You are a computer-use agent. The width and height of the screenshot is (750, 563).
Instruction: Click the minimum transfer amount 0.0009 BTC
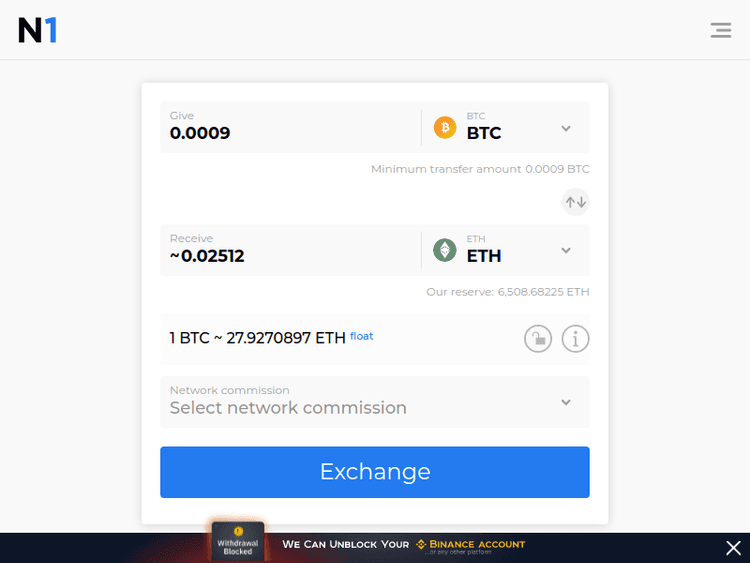point(557,169)
